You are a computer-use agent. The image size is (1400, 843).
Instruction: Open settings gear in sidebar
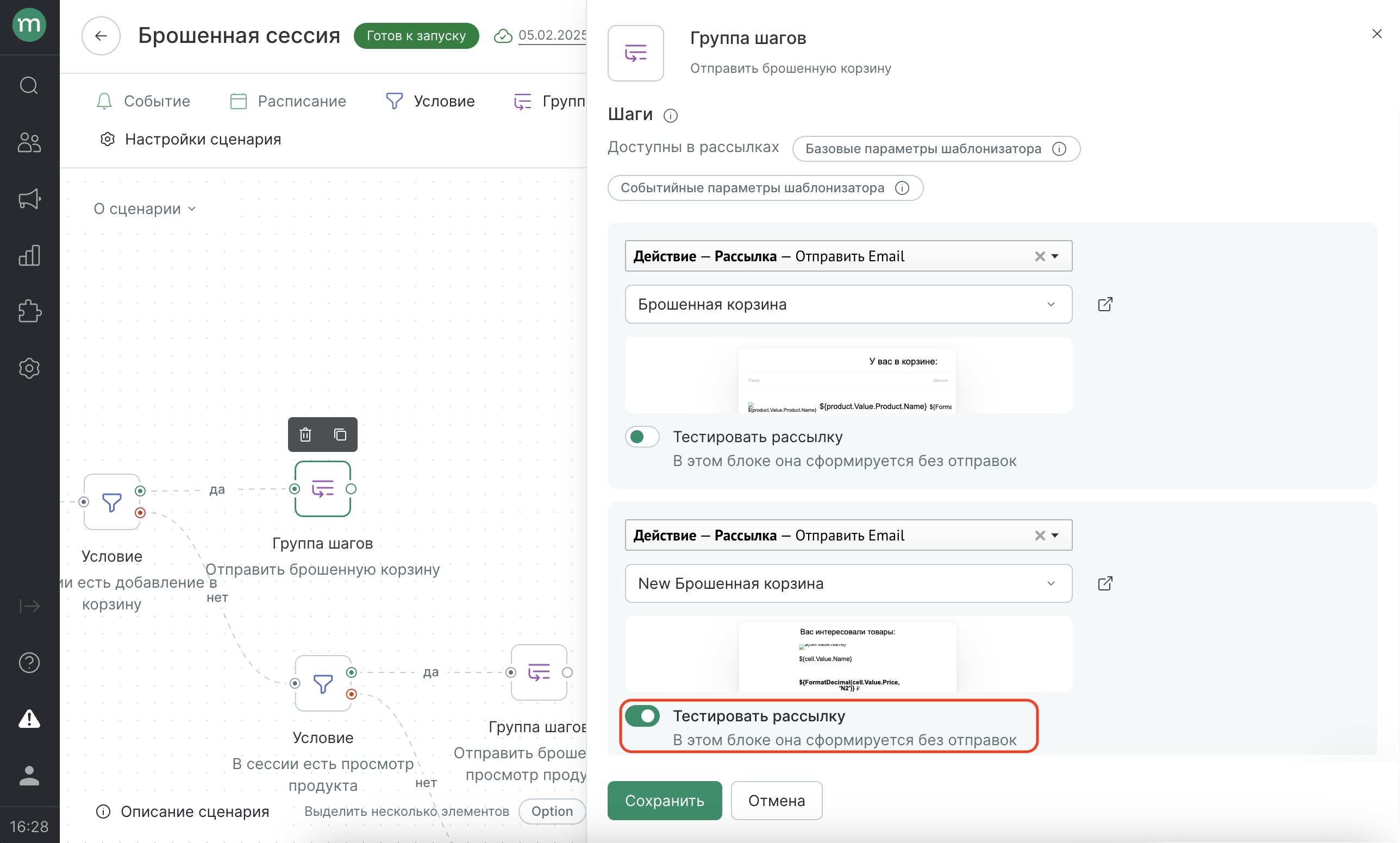[29, 368]
